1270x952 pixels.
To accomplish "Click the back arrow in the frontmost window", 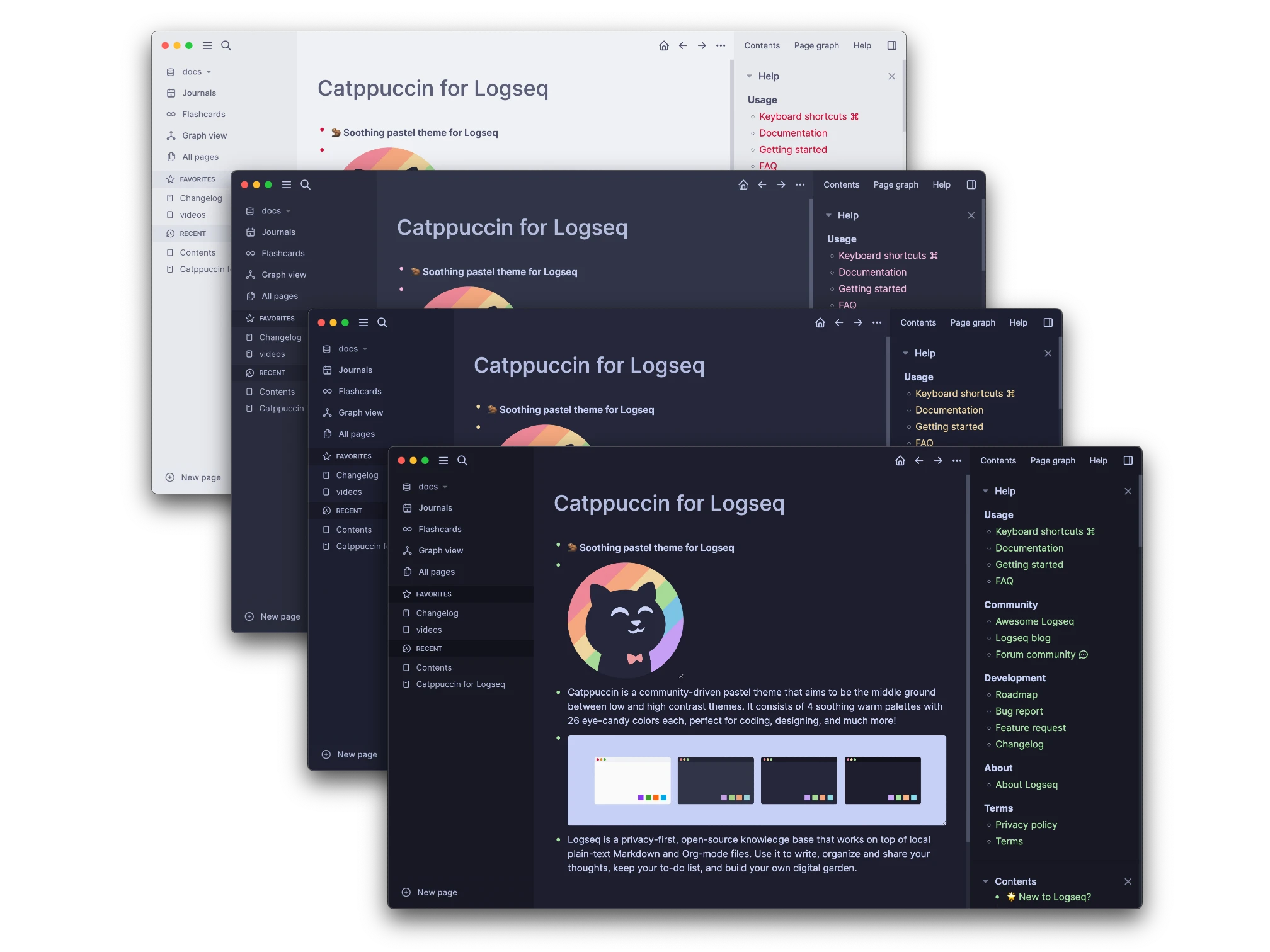I will tap(919, 460).
